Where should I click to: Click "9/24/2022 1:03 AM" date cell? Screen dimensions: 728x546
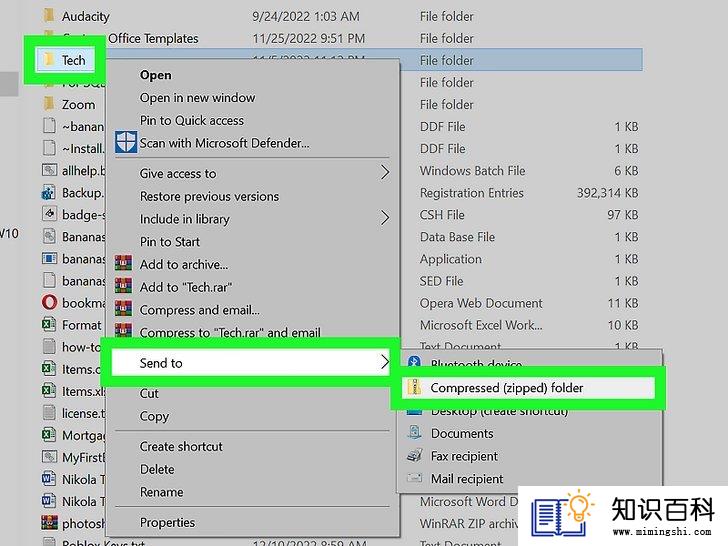pyautogui.click(x=306, y=16)
